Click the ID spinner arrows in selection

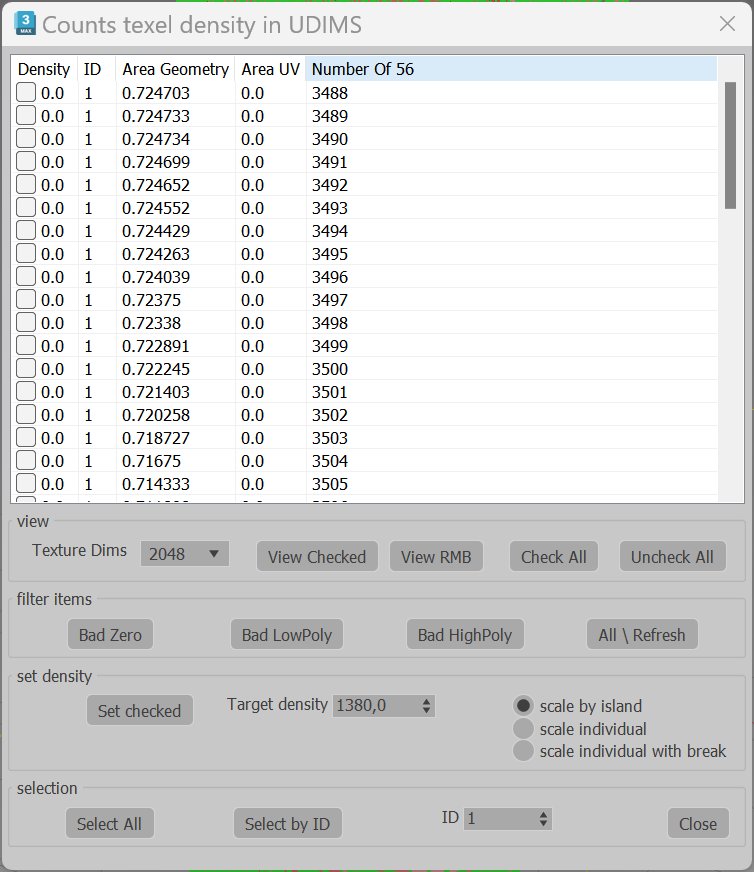tap(543, 819)
